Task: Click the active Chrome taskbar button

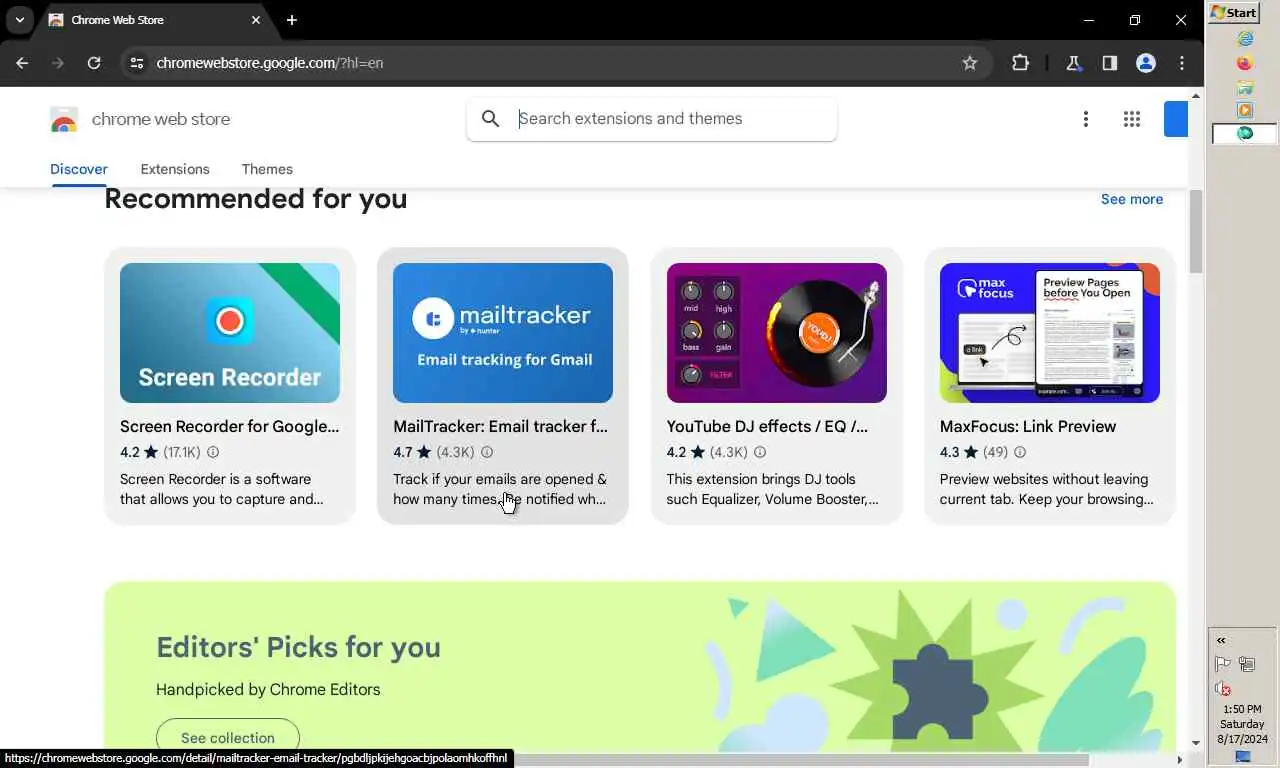Action: pyautogui.click(x=1244, y=133)
